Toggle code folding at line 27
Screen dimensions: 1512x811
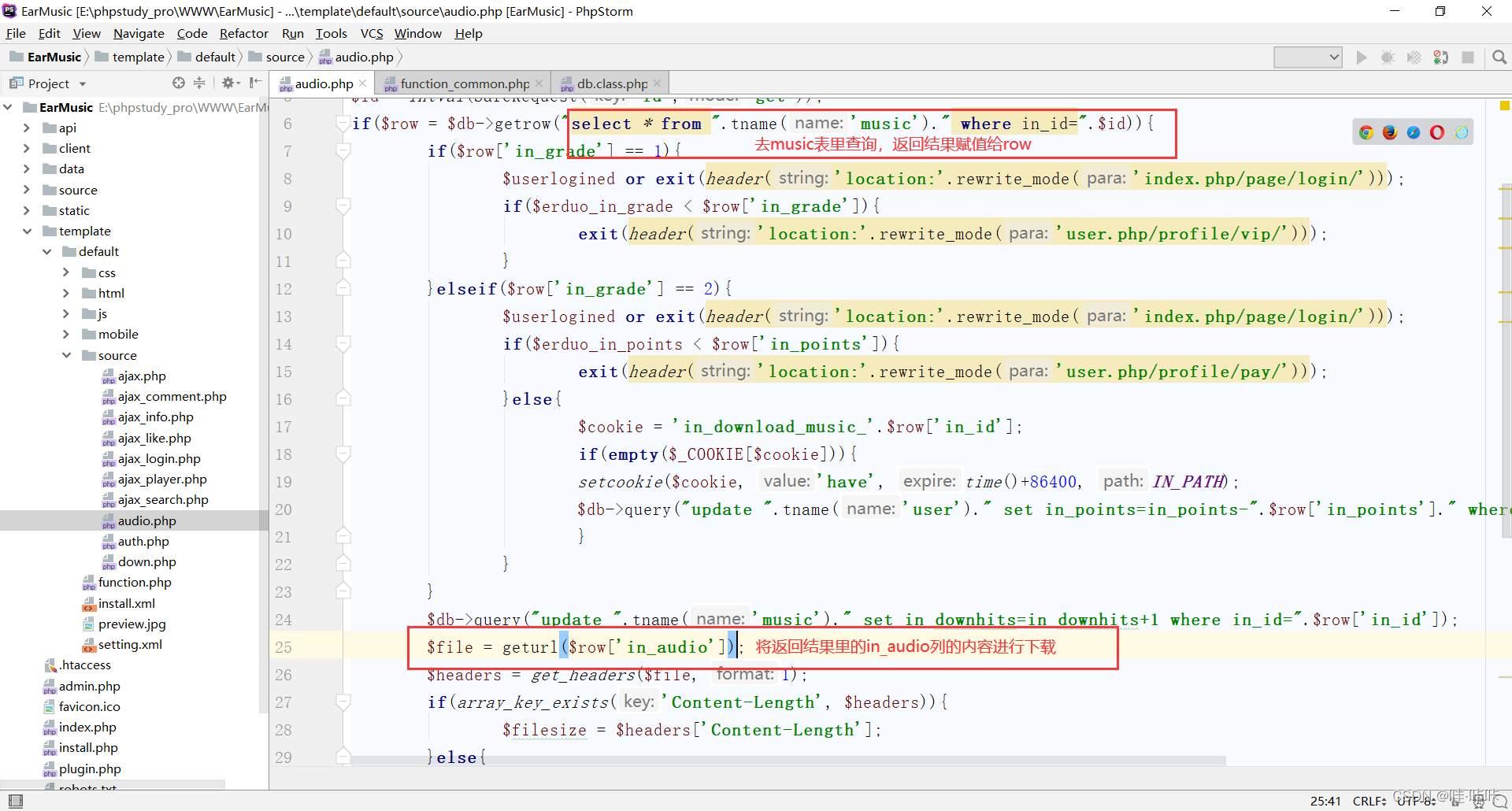click(x=343, y=702)
